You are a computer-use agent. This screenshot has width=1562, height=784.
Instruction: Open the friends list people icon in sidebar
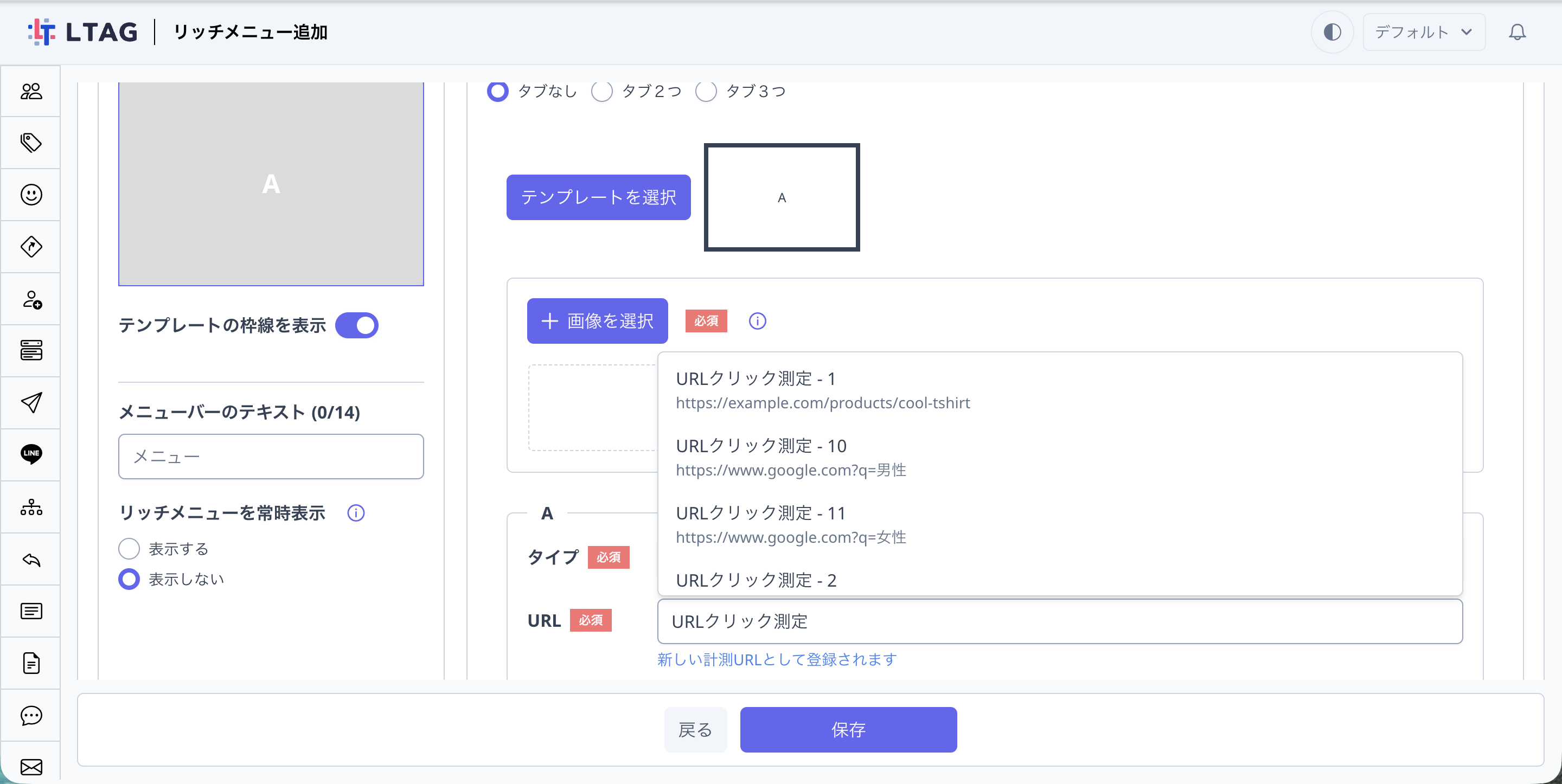coord(31,91)
